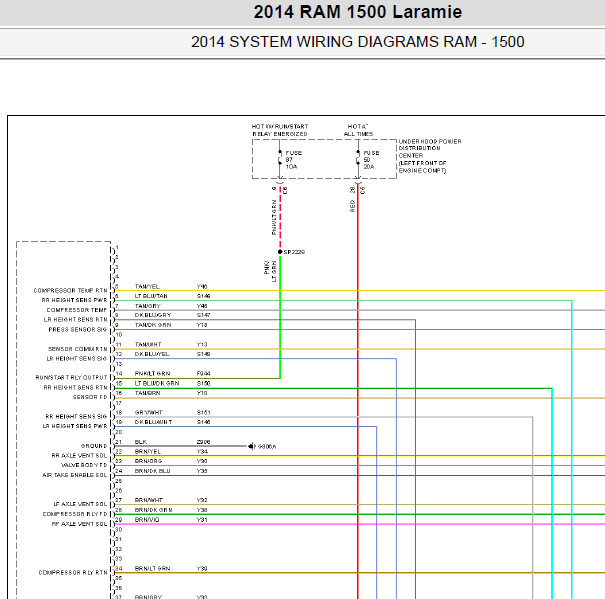Select wire color 'TAN/GRY' on pin 7
Viewport: 605px width, 599px height.
pos(147,306)
